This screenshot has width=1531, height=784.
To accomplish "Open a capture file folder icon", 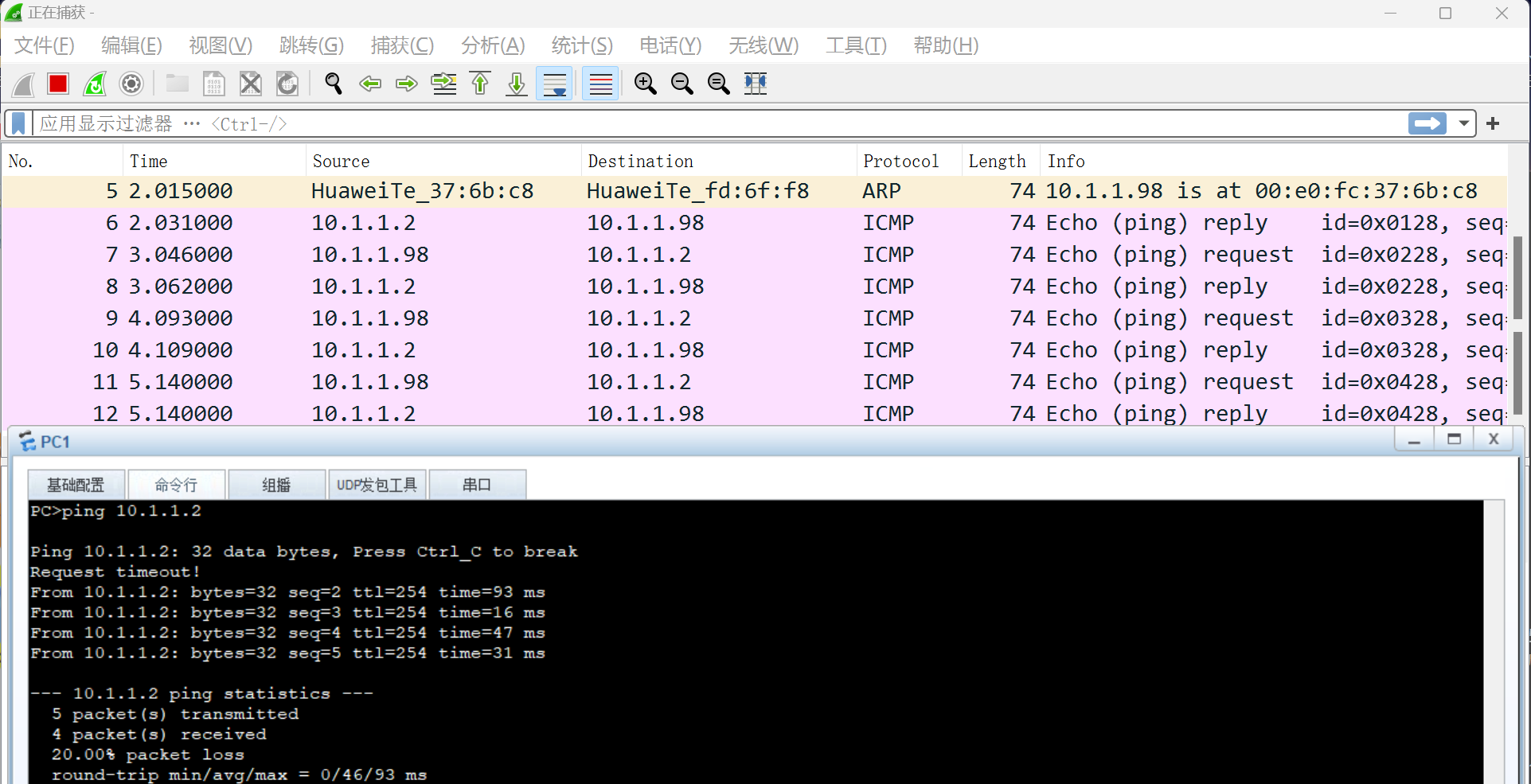I will [177, 84].
